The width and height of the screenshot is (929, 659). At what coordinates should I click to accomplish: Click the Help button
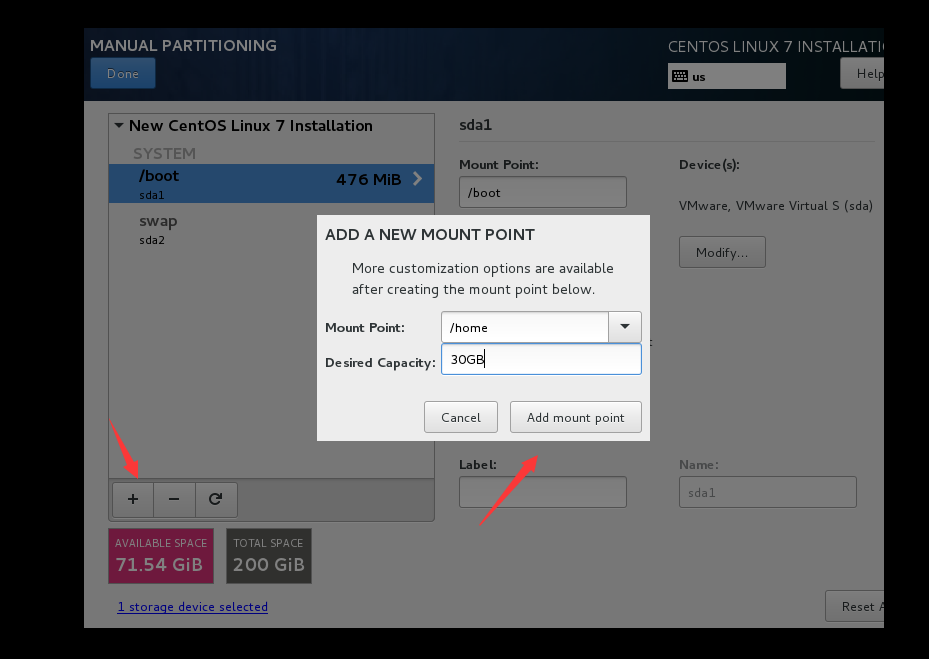(863, 73)
